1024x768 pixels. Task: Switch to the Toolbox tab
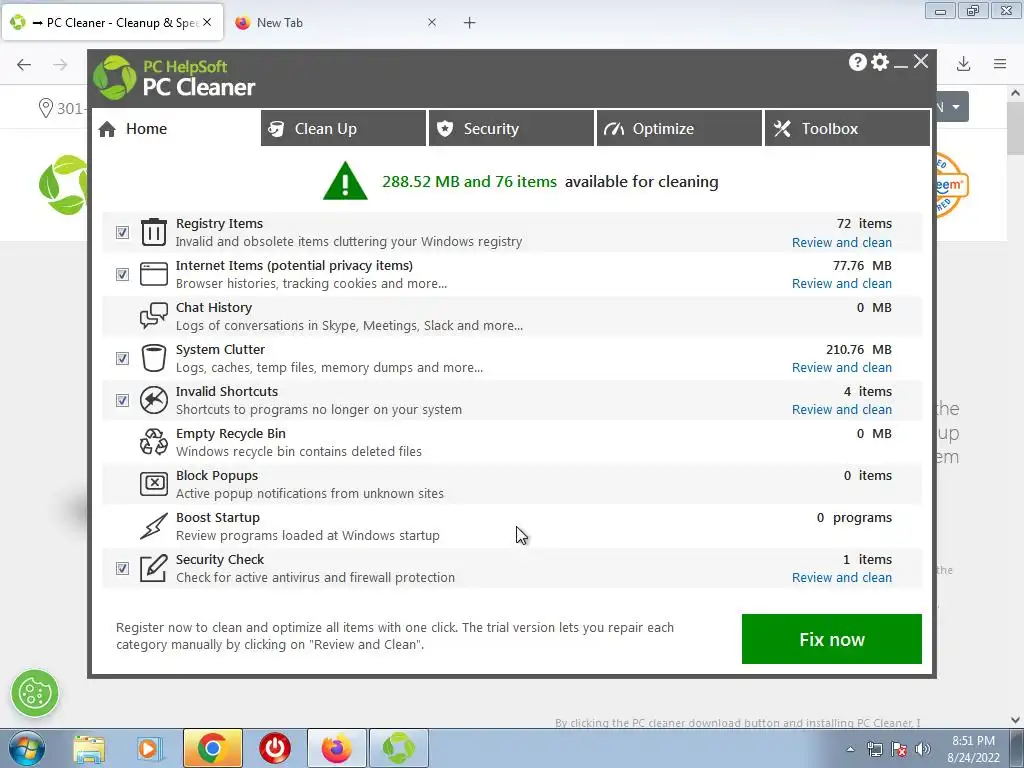pyautogui.click(x=848, y=129)
